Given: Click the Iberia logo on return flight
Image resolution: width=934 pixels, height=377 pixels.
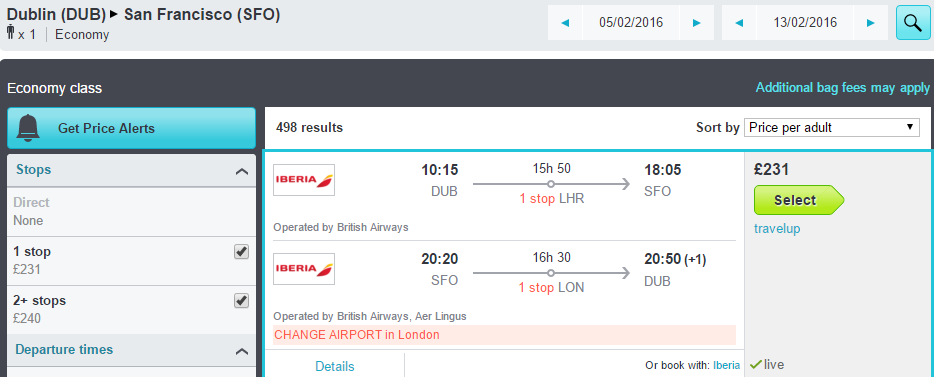Looking at the screenshot, I should pos(304,269).
